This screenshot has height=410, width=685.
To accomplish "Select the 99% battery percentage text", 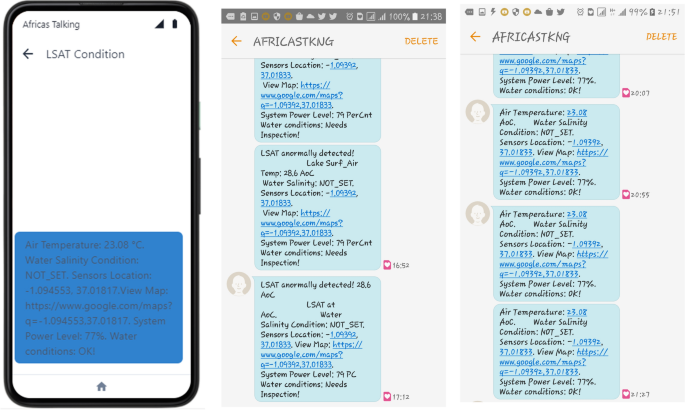I will pyautogui.click(x=638, y=12).
